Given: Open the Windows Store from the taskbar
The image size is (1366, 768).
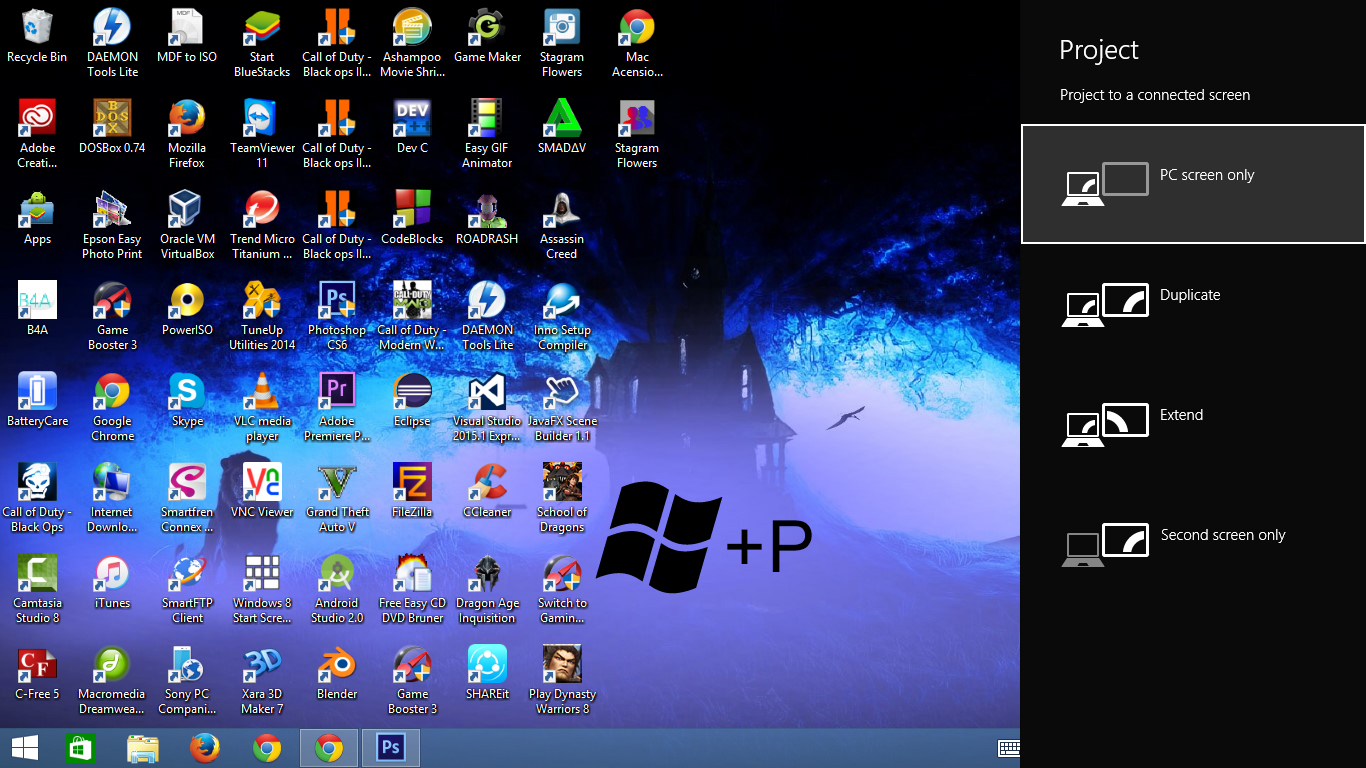Looking at the screenshot, I should click(x=80, y=748).
